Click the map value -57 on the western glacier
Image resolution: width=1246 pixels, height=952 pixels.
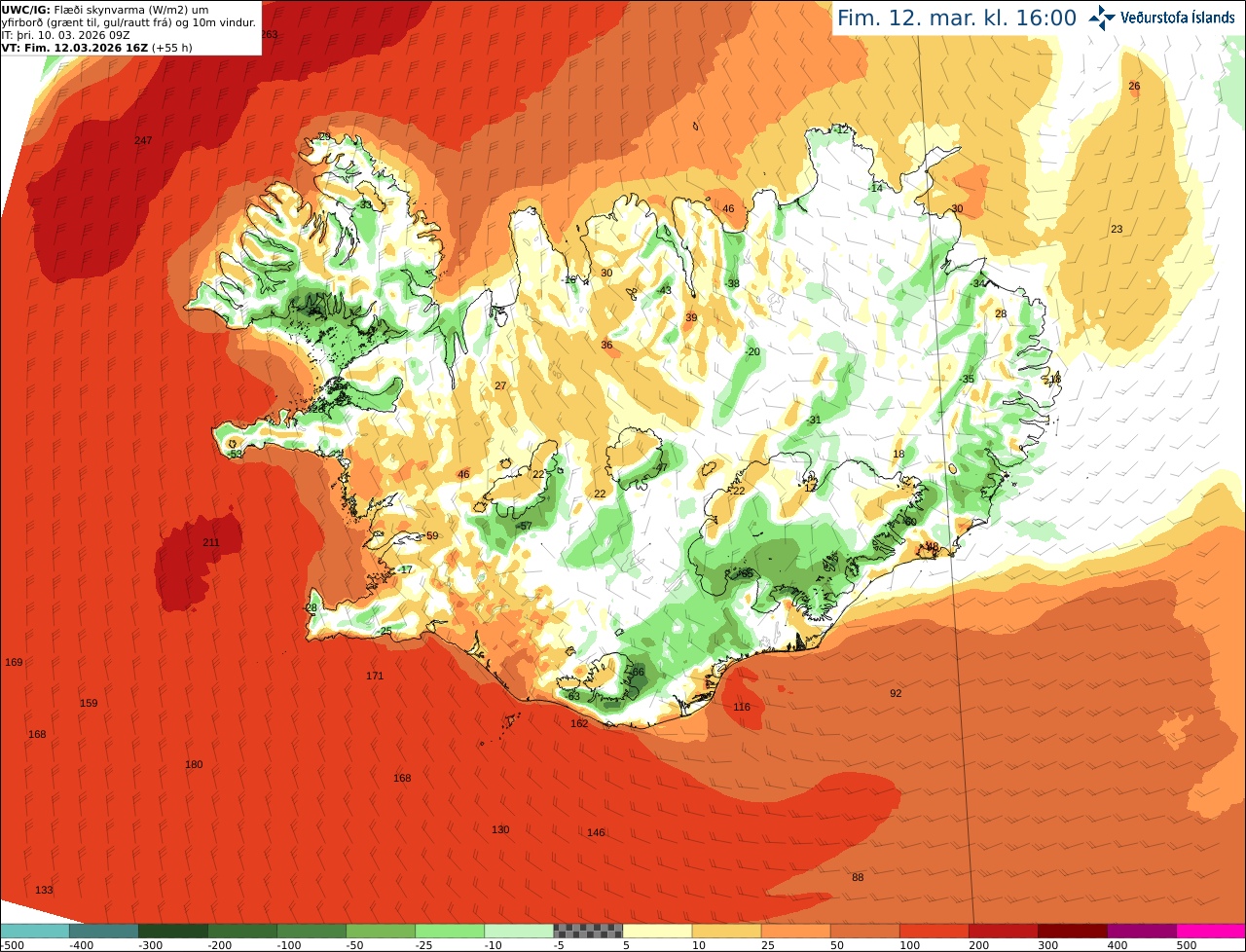point(523,526)
